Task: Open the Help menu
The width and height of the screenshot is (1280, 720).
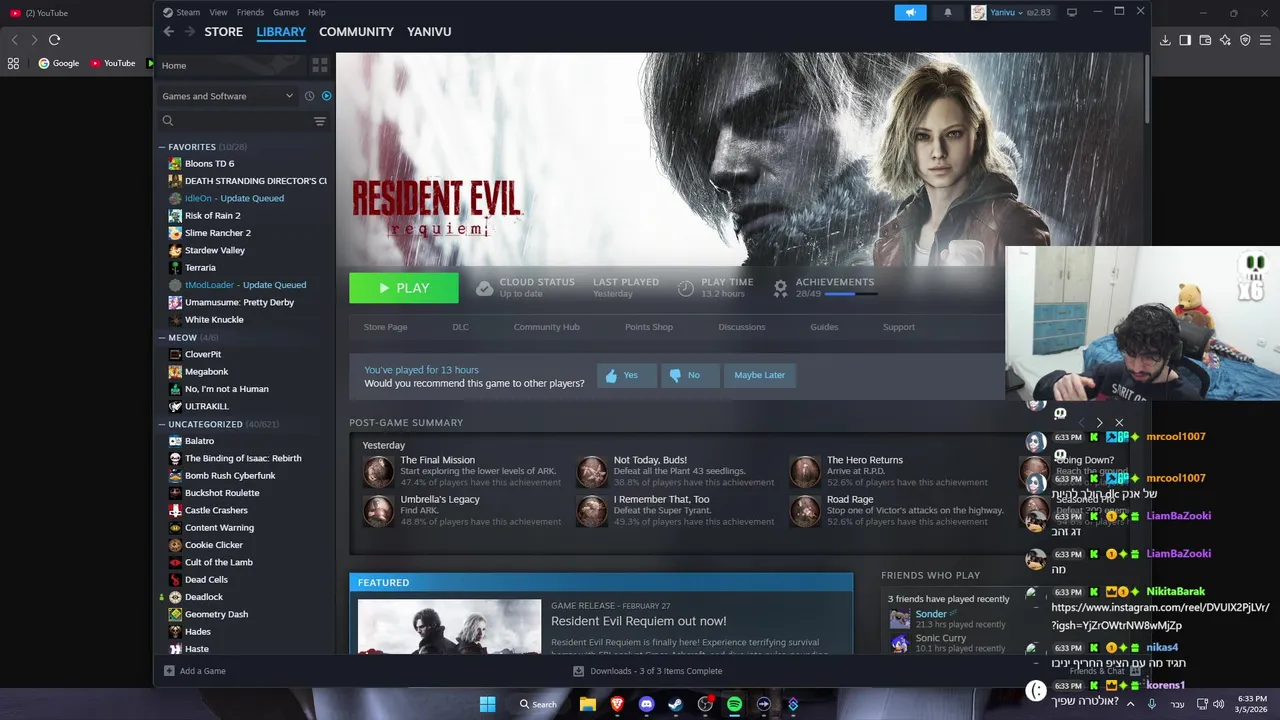Action: 317,12
